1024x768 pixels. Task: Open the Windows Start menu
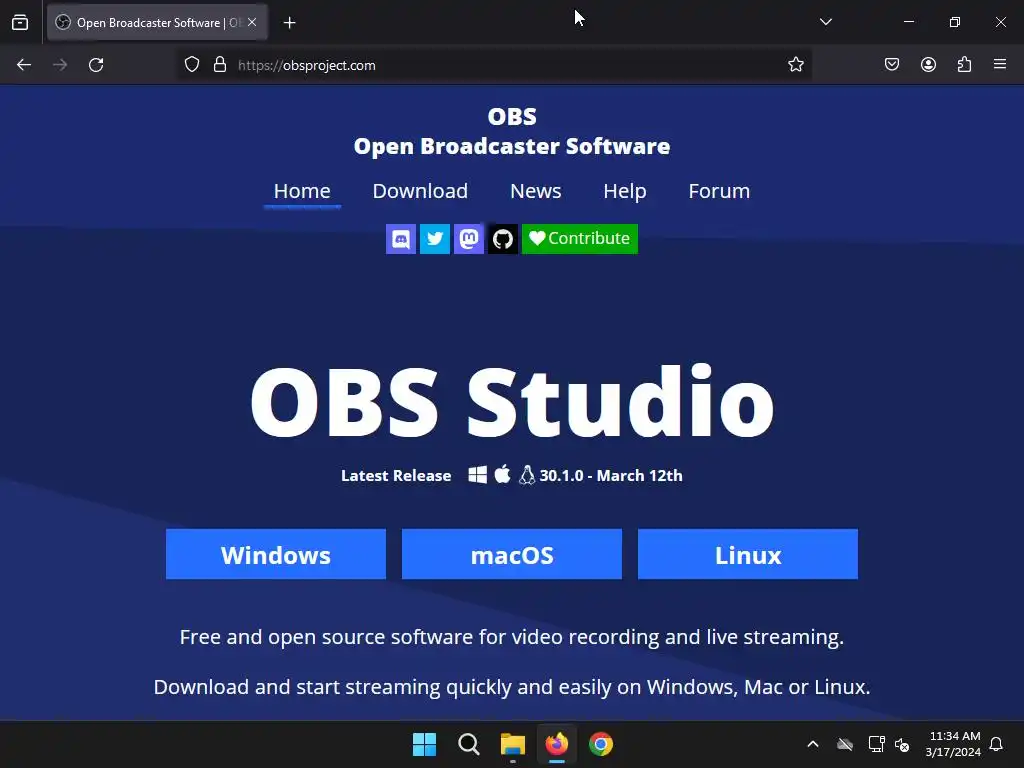424,744
